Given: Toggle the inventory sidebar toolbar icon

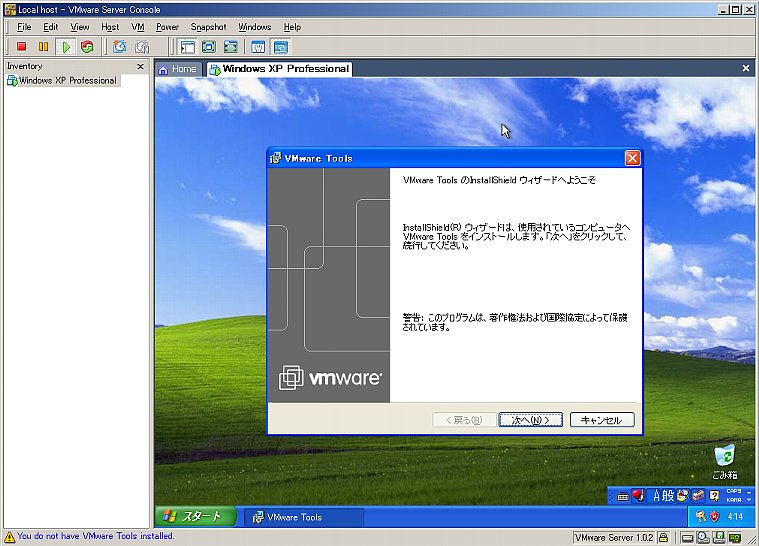Looking at the screenshot, I should 187,47.
